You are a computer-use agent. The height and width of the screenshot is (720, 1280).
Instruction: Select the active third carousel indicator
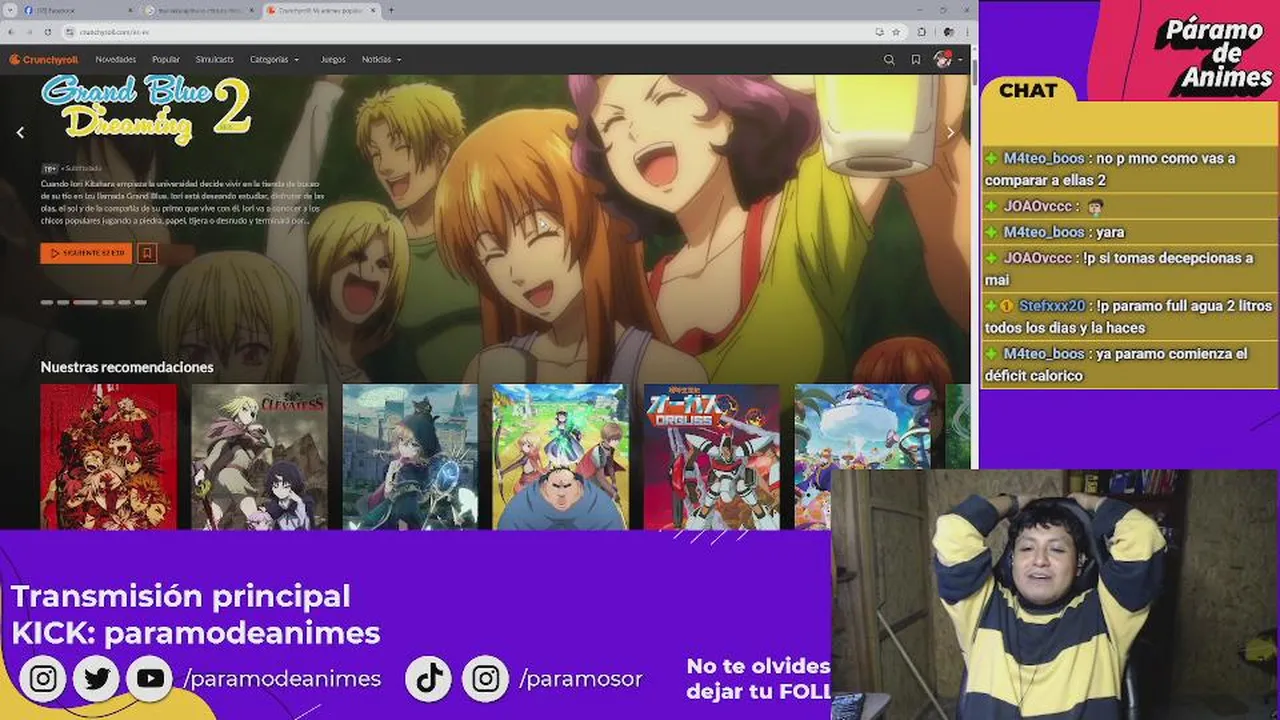[86, 302]
